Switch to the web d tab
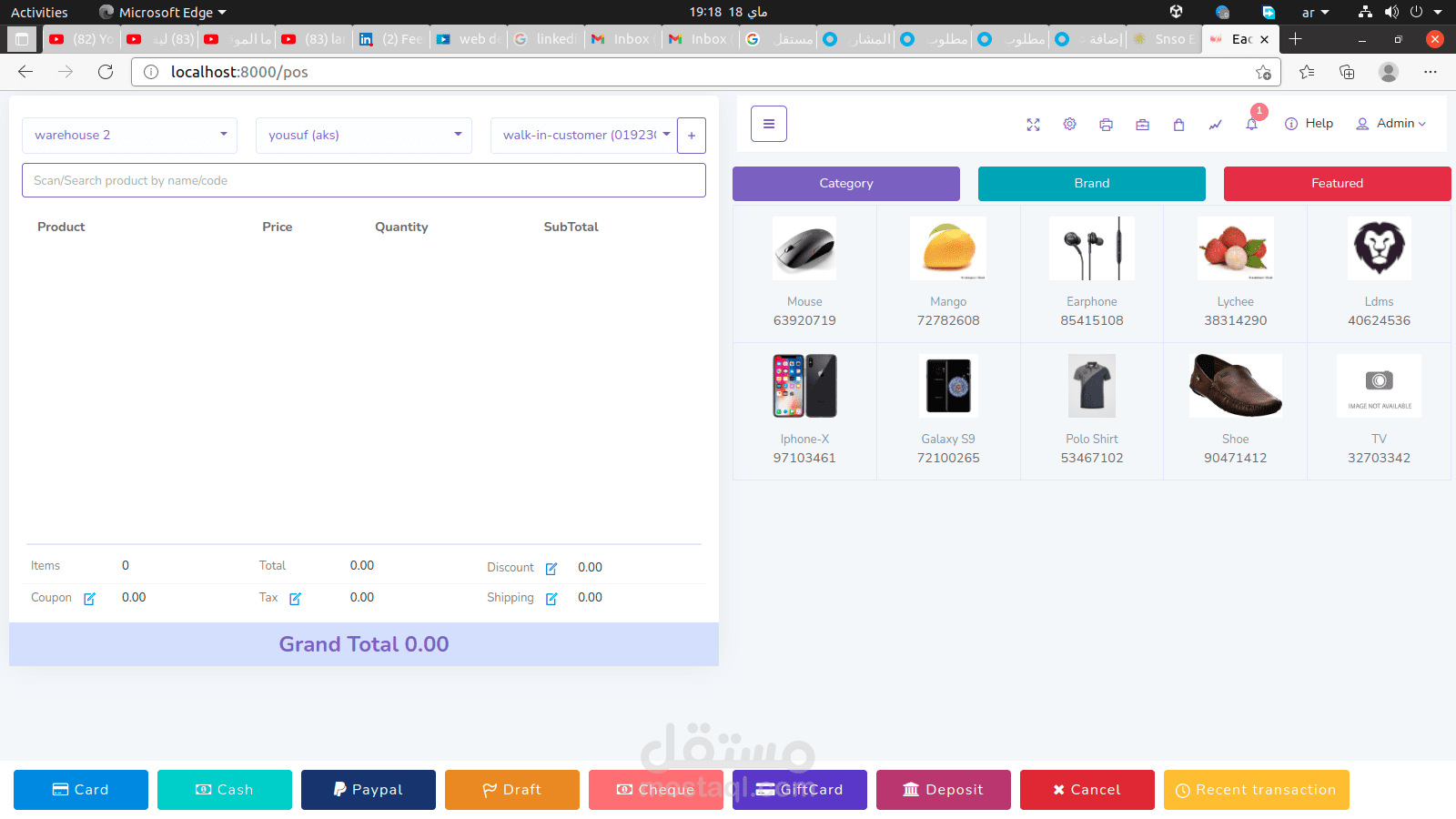Image resolution: width=1456 pixels, height=819 pixels. coord(469,39)
